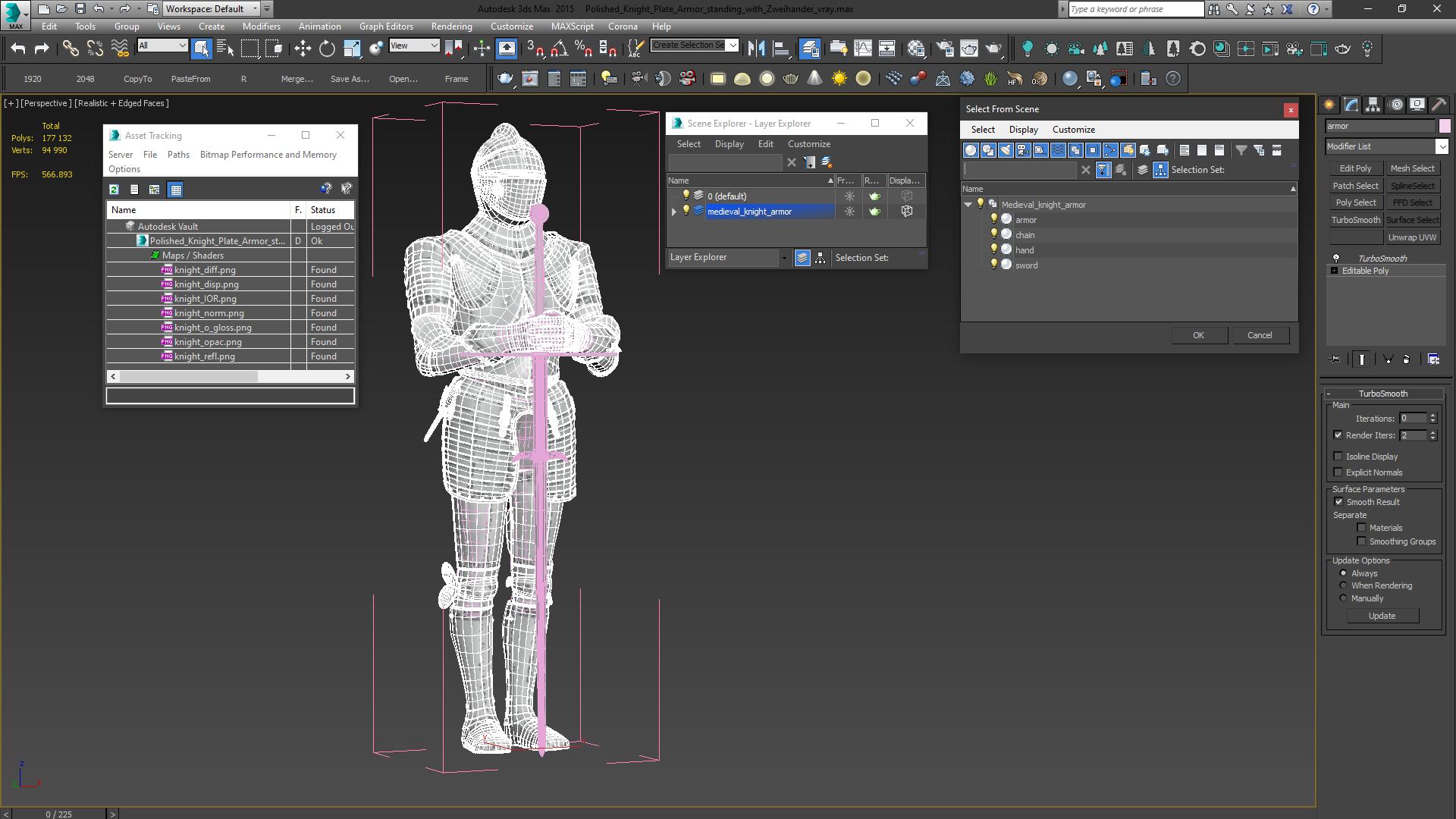The image size is (1456, 819).
Task: Click the Select and Rotate tool
Action: [327, 49]
